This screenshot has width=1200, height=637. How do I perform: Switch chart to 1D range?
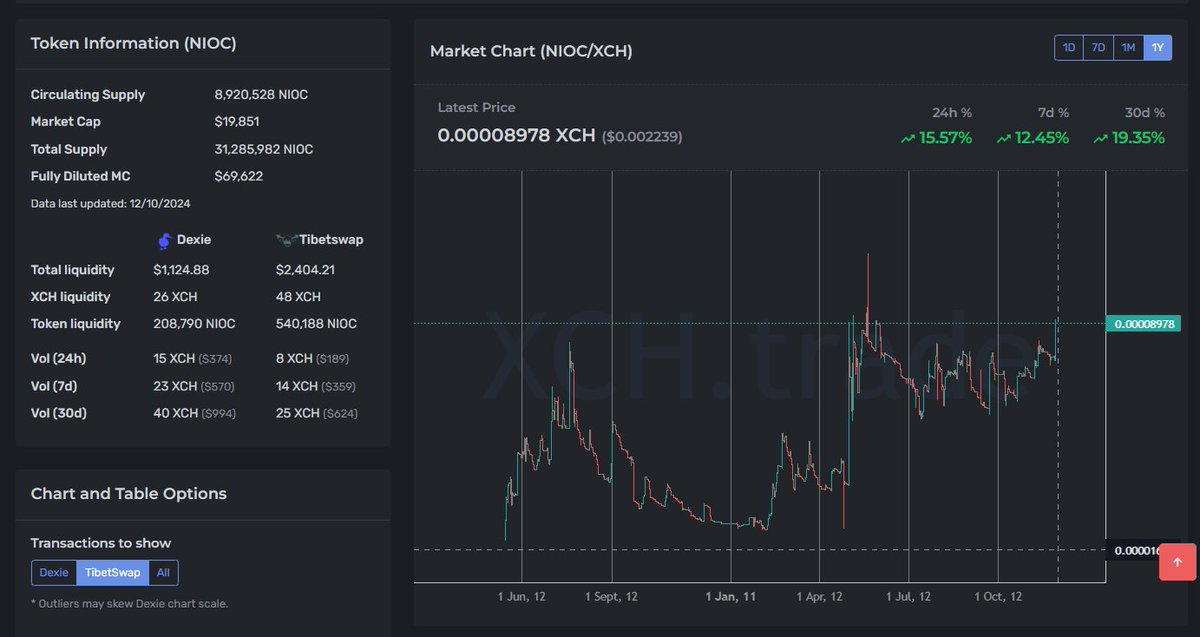point(1069,48)
